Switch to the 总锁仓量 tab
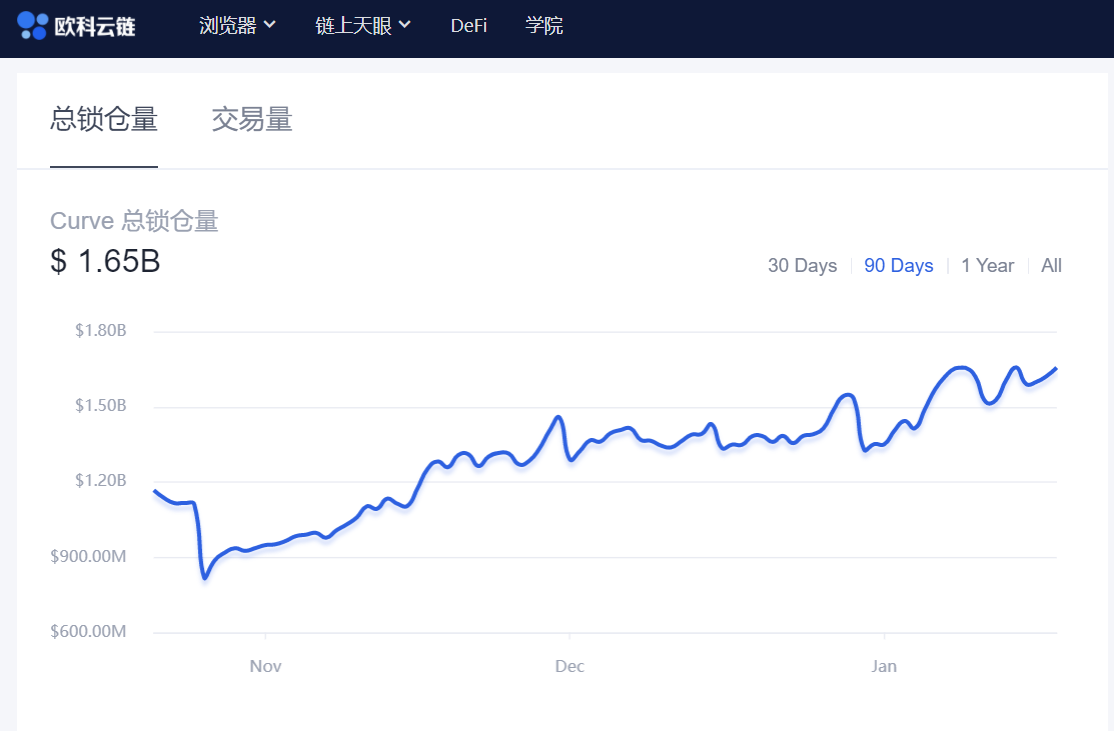Screen dimensions: 1114x731 (104, 119)
